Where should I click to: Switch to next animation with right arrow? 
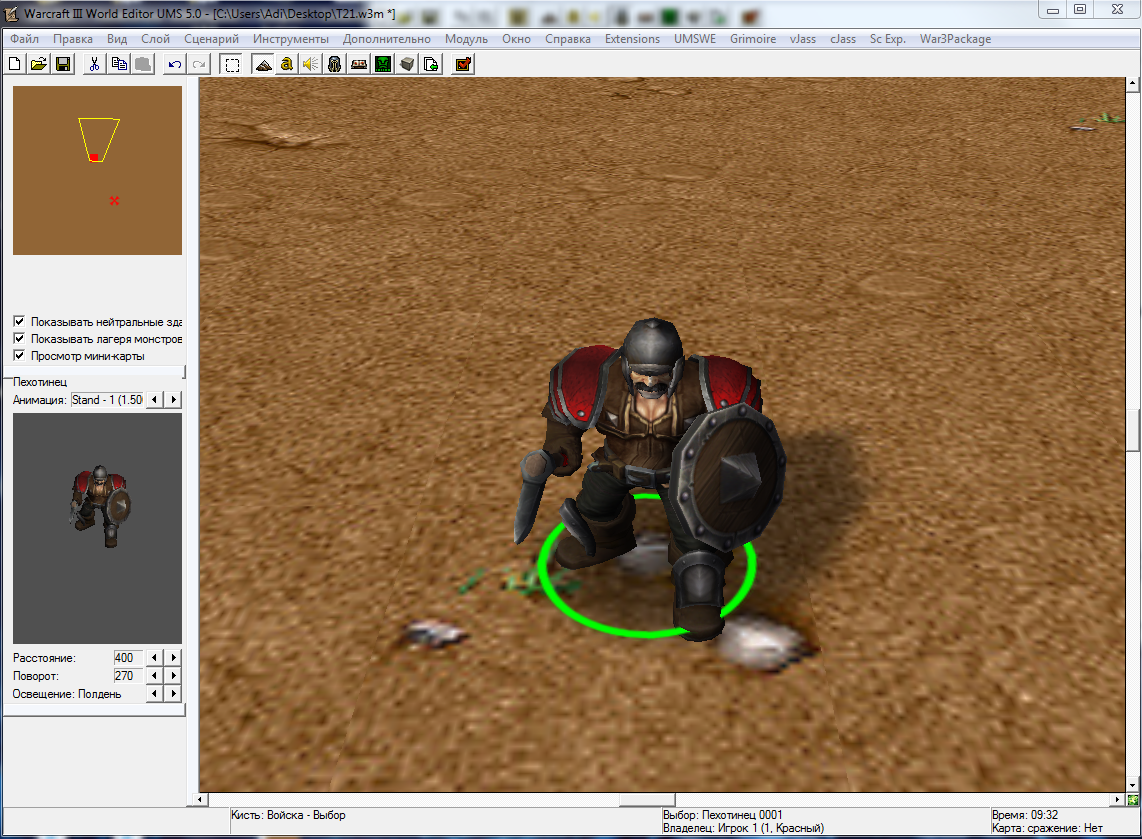[173, 400]
